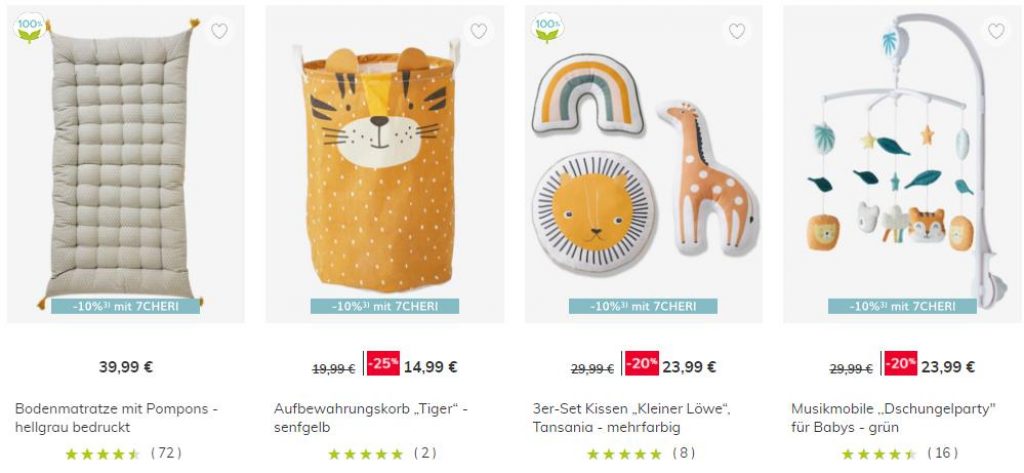Image resolution: width=1024 pixels, height=473 pixels.
Task: Open the Tiger storage basket image
Action: [385, 165]
